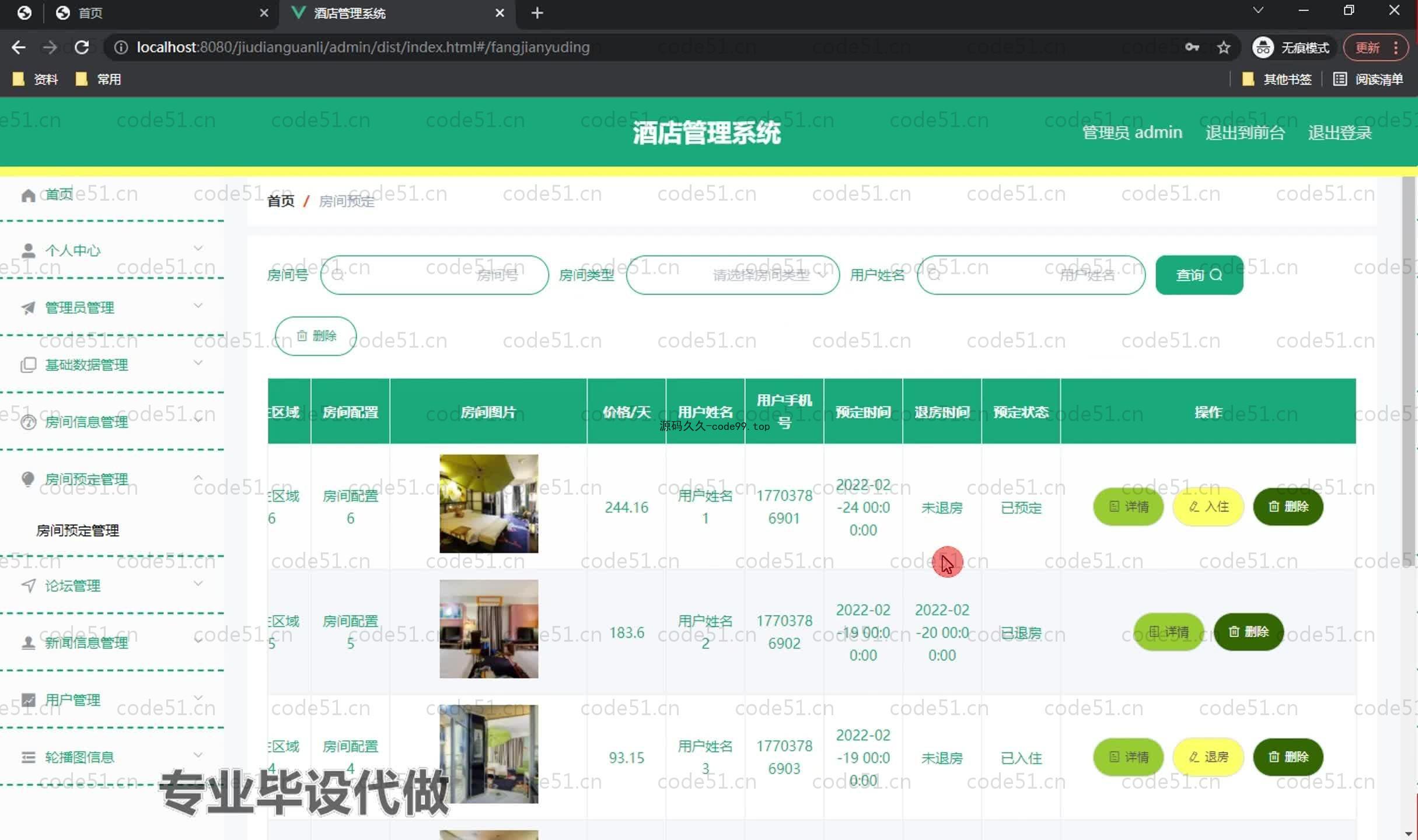Click 房间预定管理 bulb icon

pos(28,480)
